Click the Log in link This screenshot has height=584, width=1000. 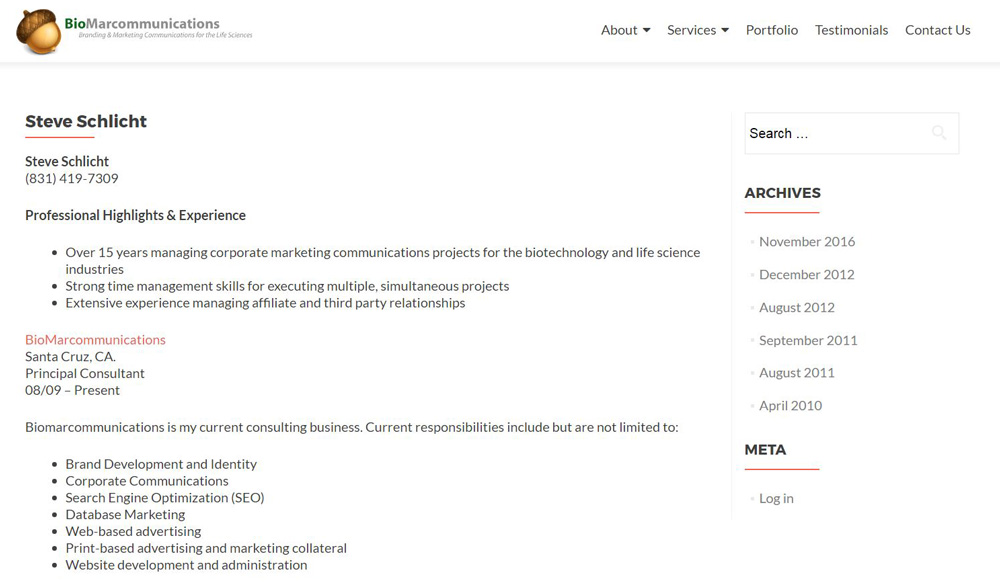click(776, 498)
